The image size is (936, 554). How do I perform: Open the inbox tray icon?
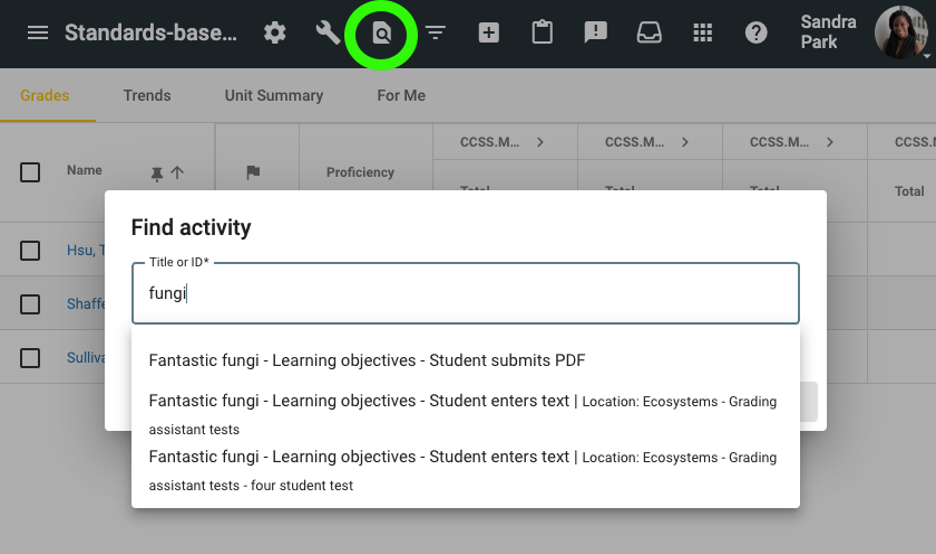[649, 32]
